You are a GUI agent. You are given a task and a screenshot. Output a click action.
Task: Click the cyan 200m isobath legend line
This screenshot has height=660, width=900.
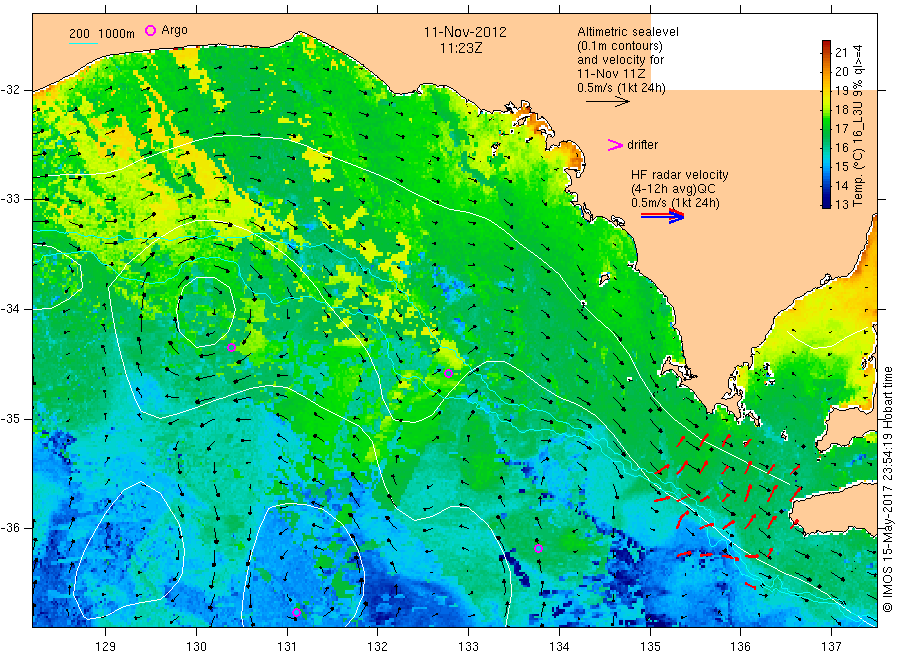[83, 42]
